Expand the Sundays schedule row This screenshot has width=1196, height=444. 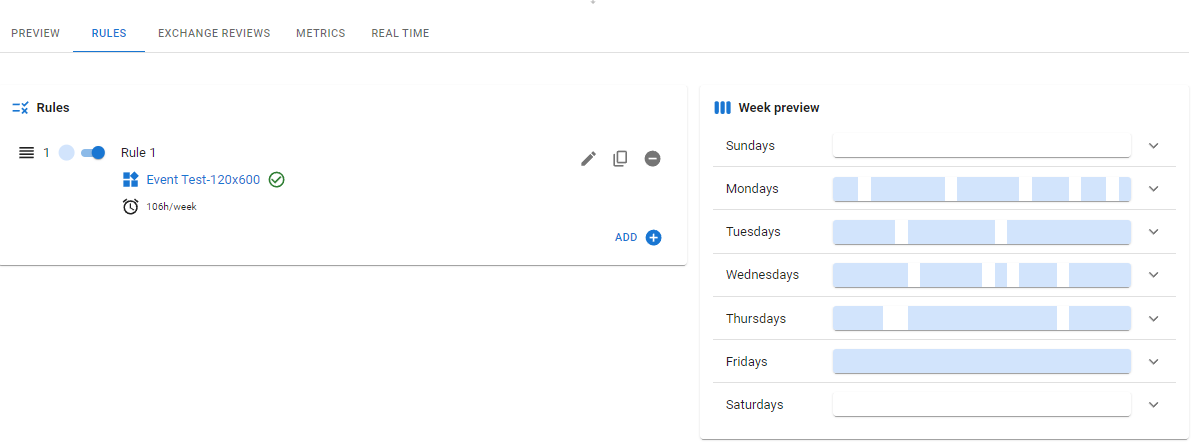(1153, 146)
